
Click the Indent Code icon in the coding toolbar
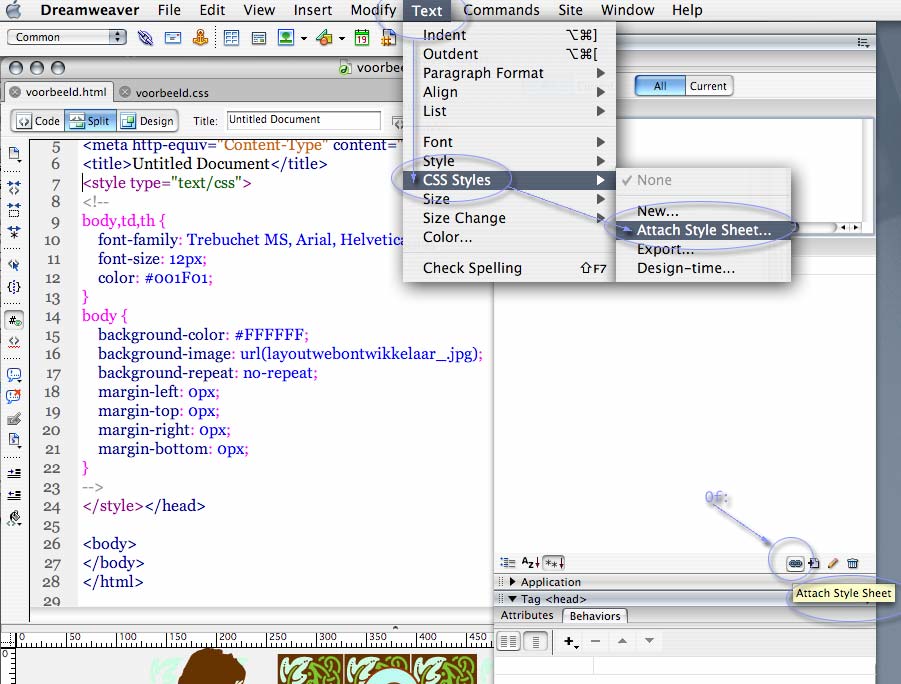[14, 474]
